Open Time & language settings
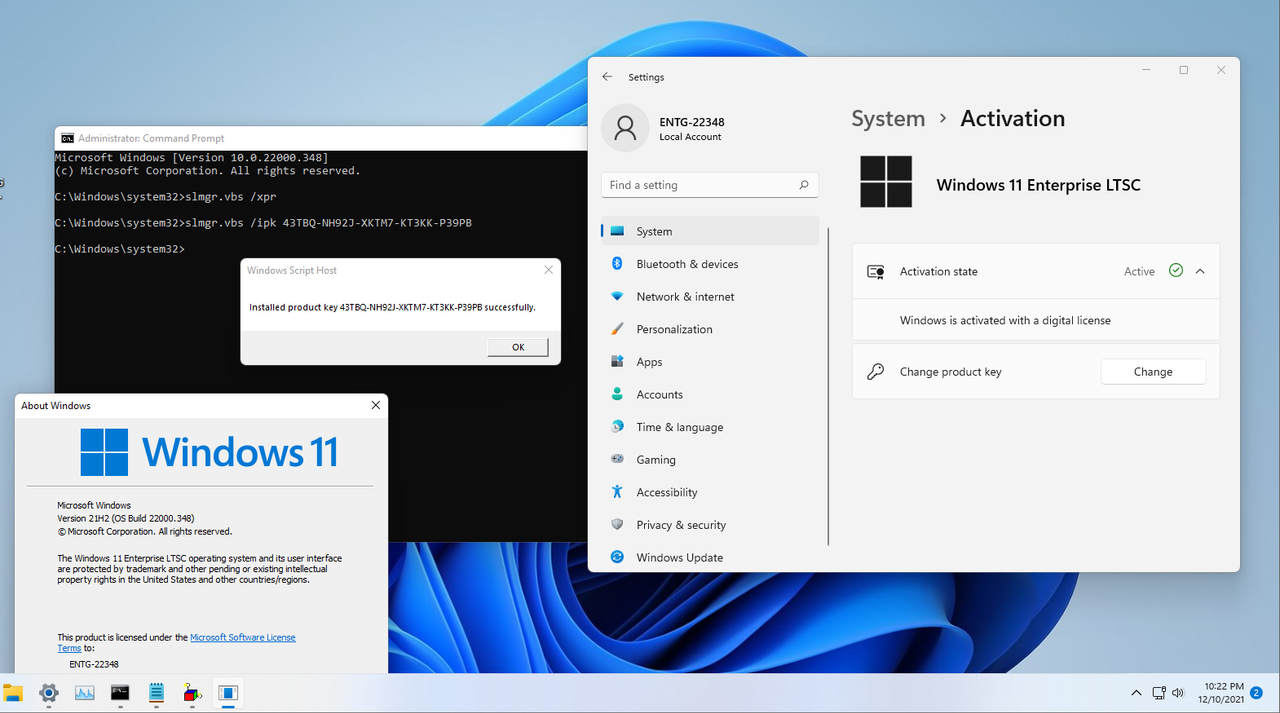Viewport: 1280px width, 713px height. pos(710,427)
